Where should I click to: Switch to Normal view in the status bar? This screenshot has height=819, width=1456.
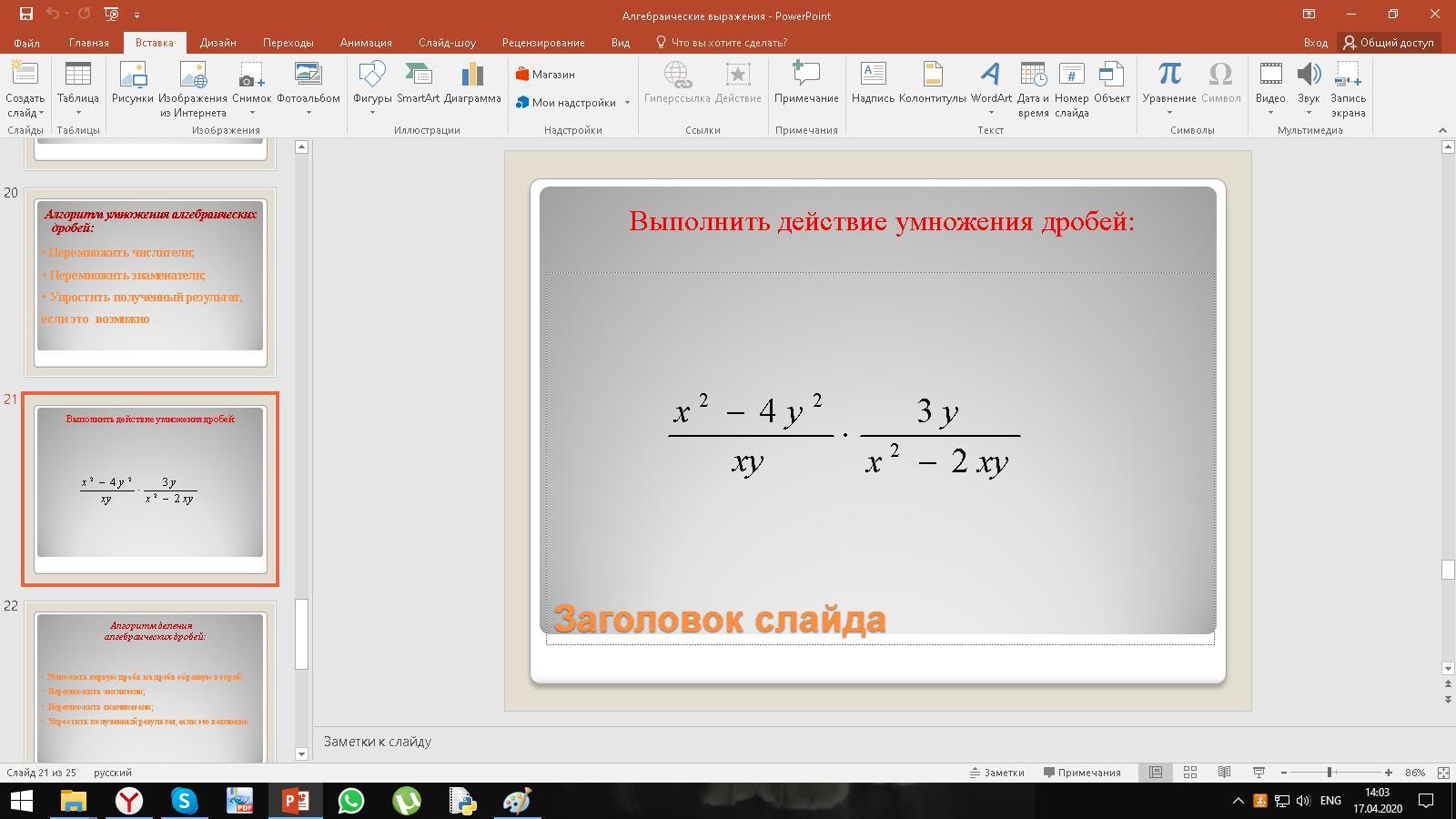(1156, 773)
